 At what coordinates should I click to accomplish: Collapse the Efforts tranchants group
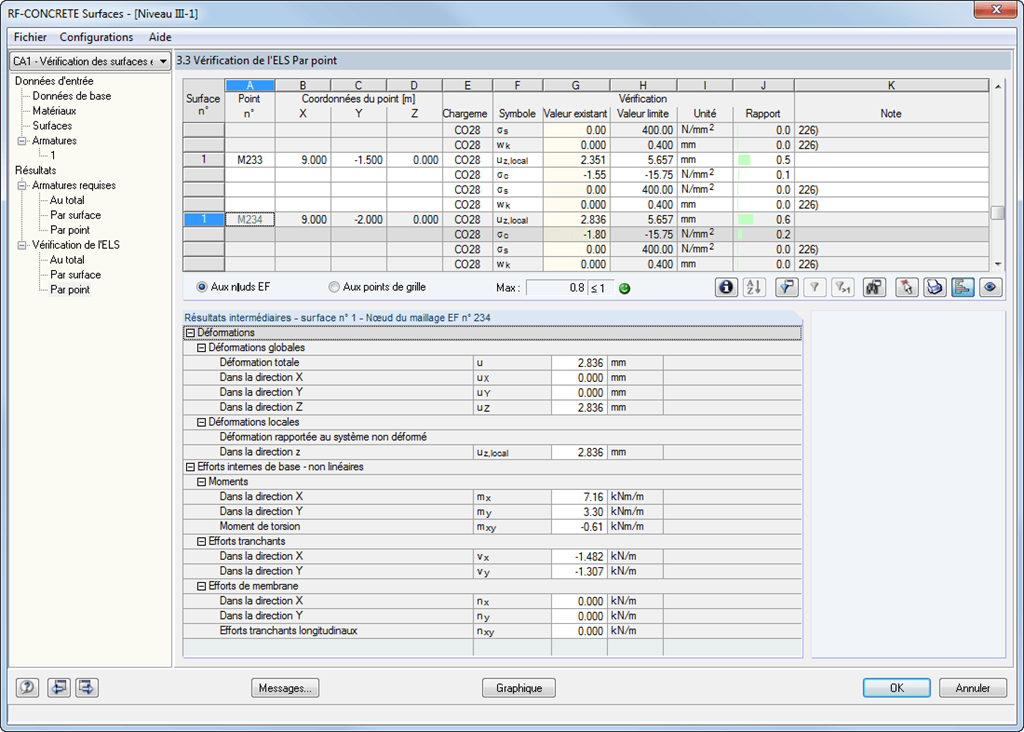pos(202,541)
